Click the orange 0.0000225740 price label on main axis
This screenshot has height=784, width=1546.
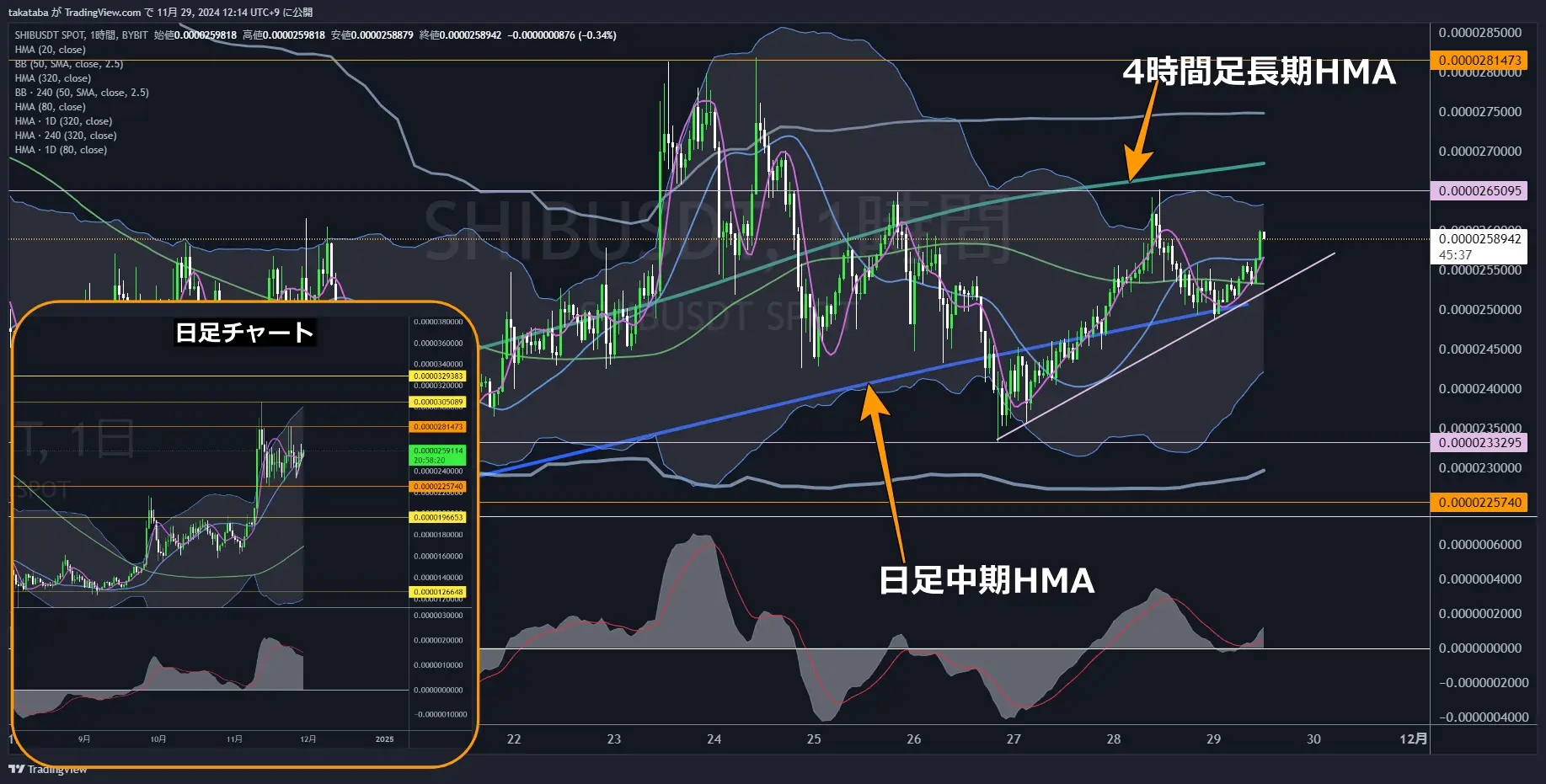pyautogui.click(x=1479, y=503)
